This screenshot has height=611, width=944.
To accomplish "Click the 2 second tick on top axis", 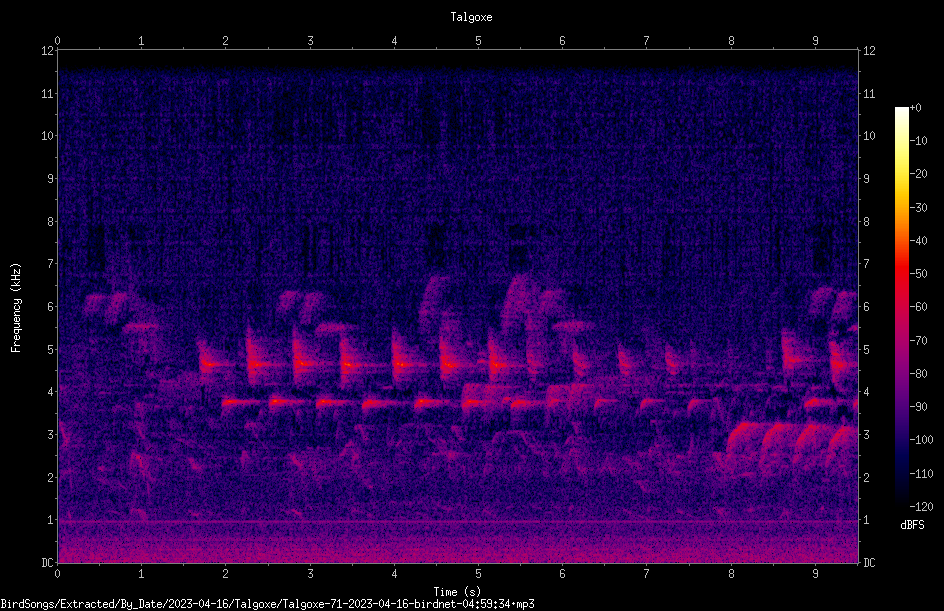I will tap(226, 41).
